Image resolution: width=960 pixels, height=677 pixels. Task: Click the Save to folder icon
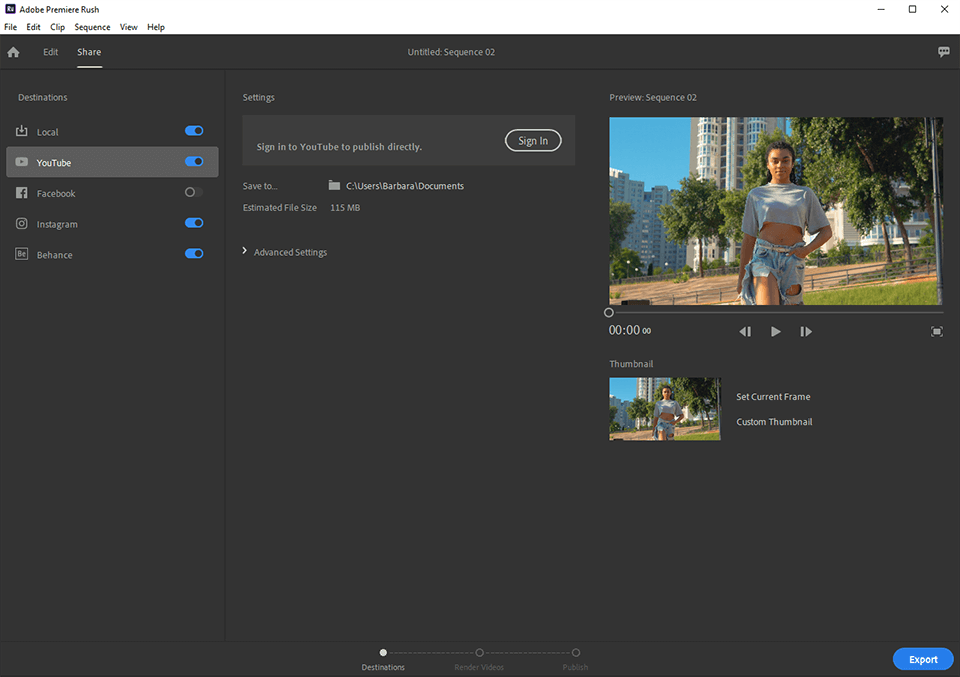(334, 185)
